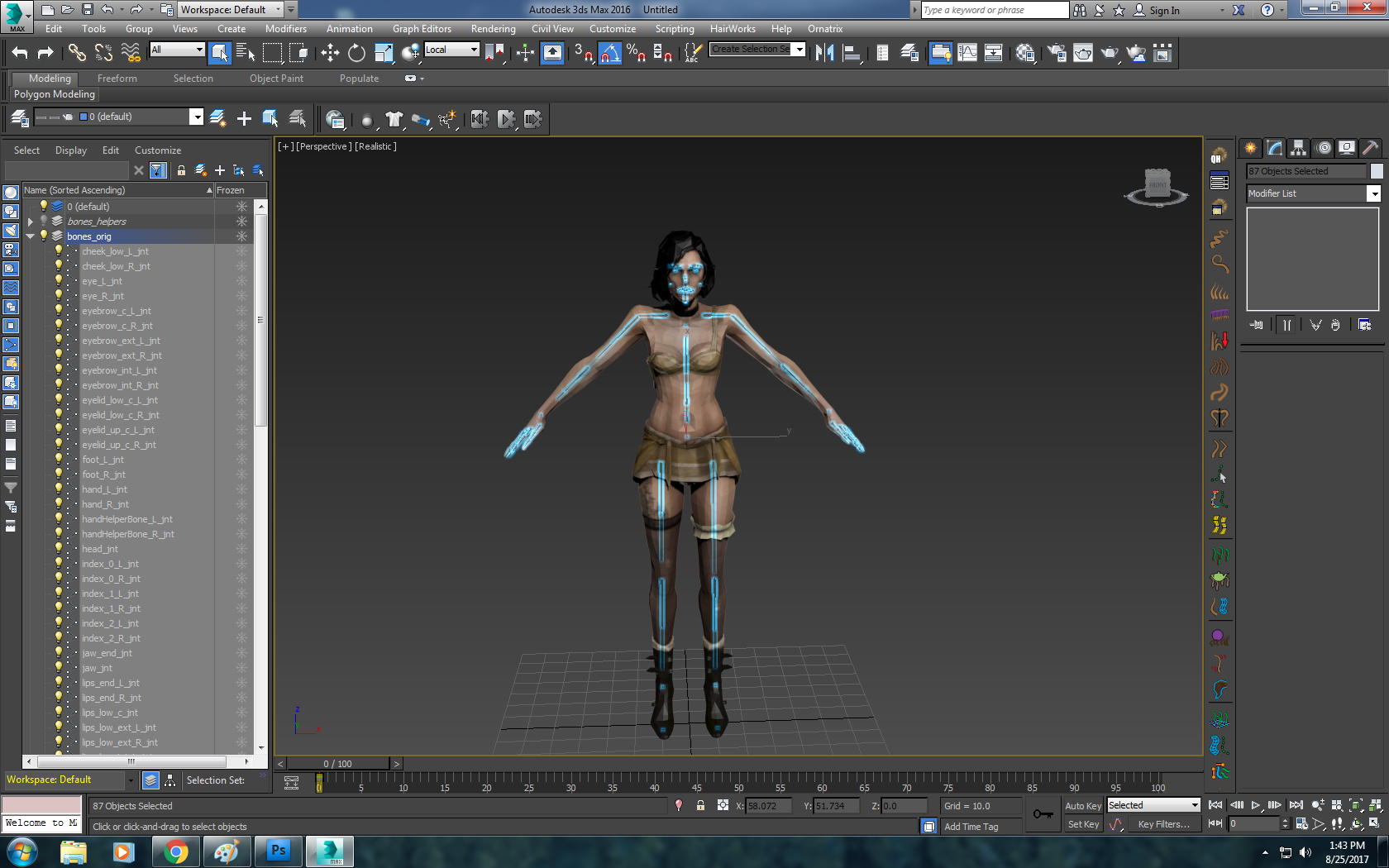Click the Redo arrow in the main toolbar
Viewport: 1389px width, 868px height.
[45, 53]
